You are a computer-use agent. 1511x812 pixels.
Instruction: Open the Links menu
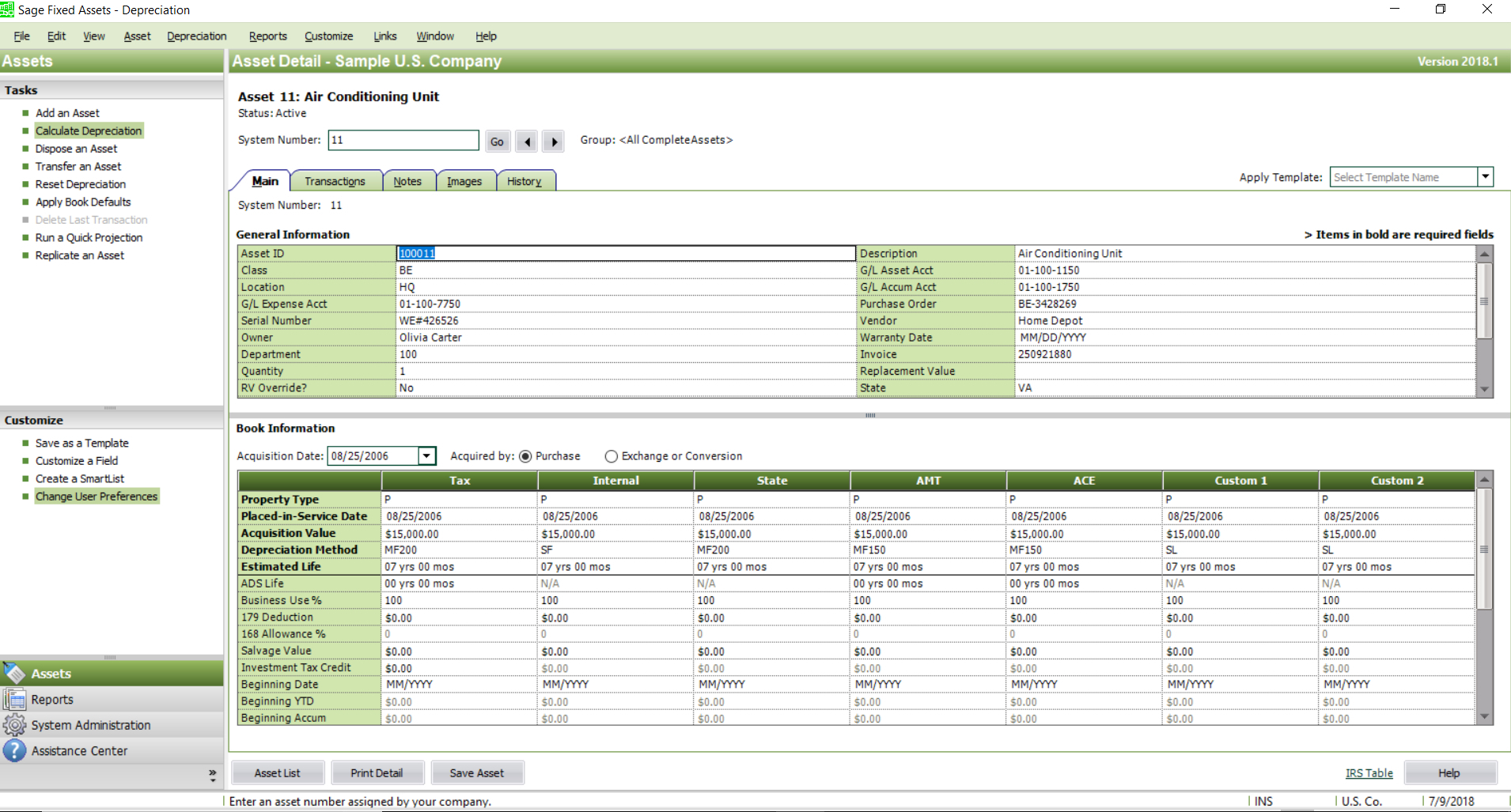pyautogui.click(x=385, y=36)
